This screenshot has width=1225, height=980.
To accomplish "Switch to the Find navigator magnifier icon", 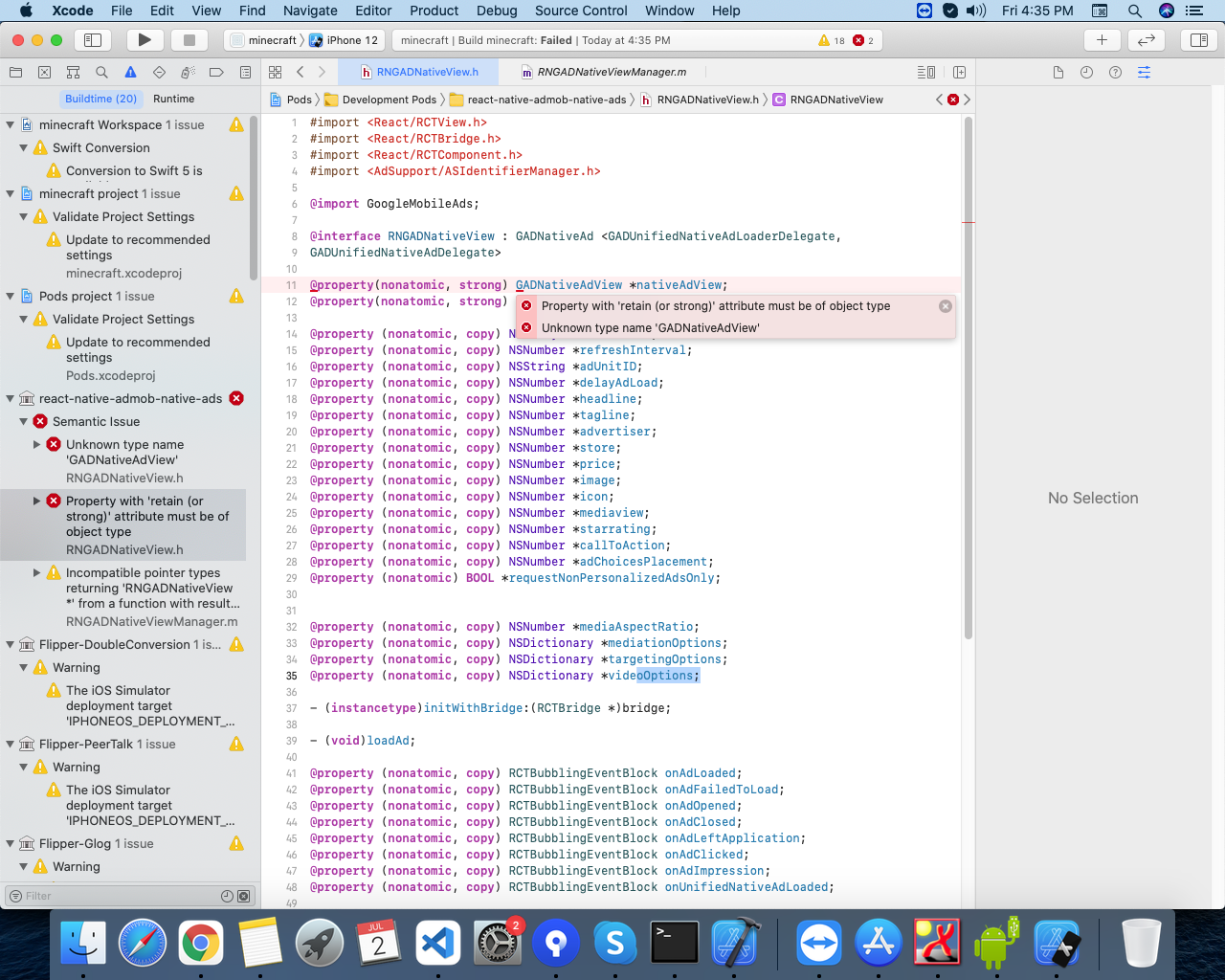I will (x=100, y=72).
